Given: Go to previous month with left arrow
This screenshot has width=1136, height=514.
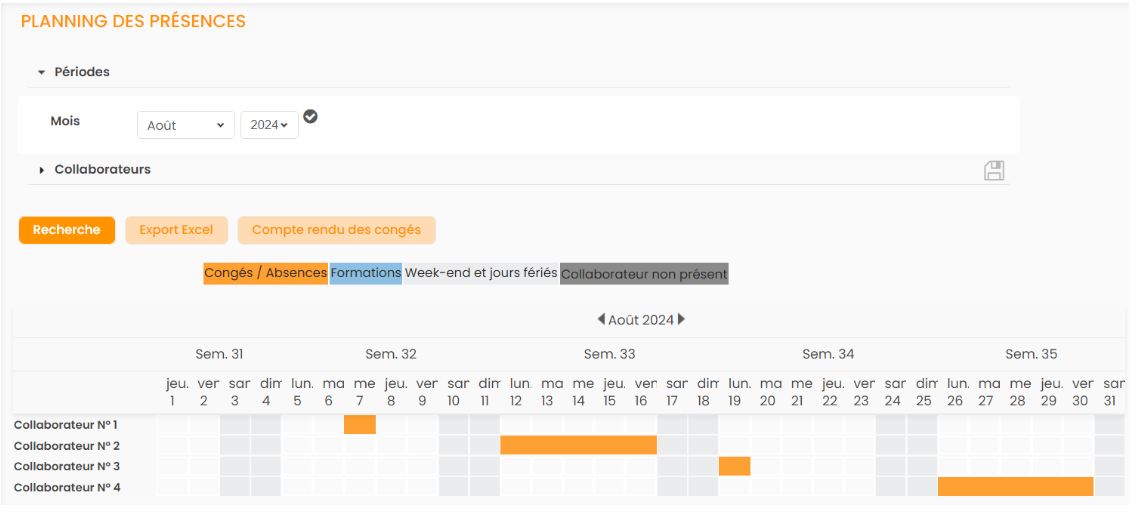Looking at the screenshot, I should [601, 320].
